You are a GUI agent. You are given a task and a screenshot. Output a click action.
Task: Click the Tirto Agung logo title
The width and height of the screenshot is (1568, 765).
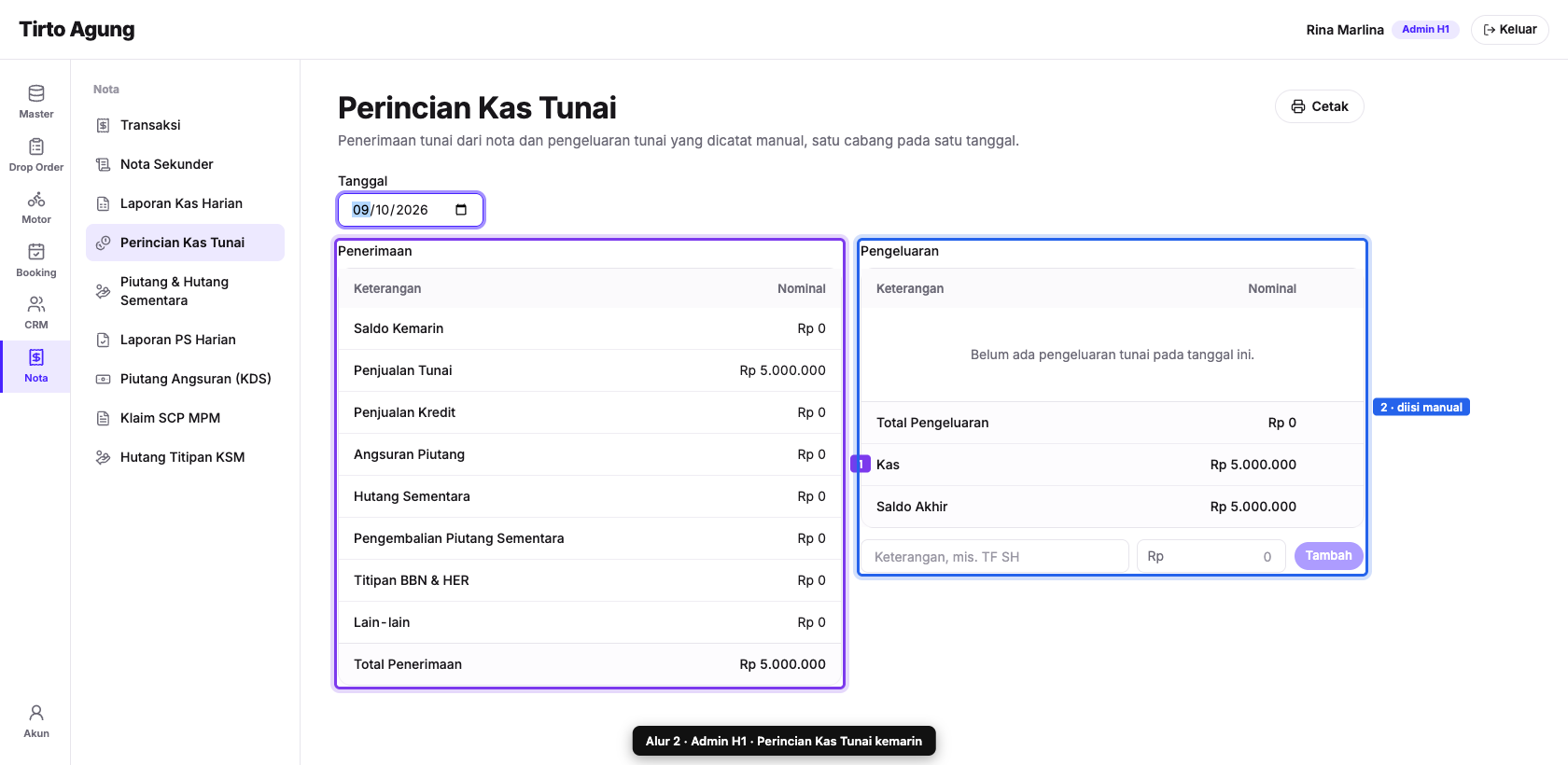click(77, 30)
